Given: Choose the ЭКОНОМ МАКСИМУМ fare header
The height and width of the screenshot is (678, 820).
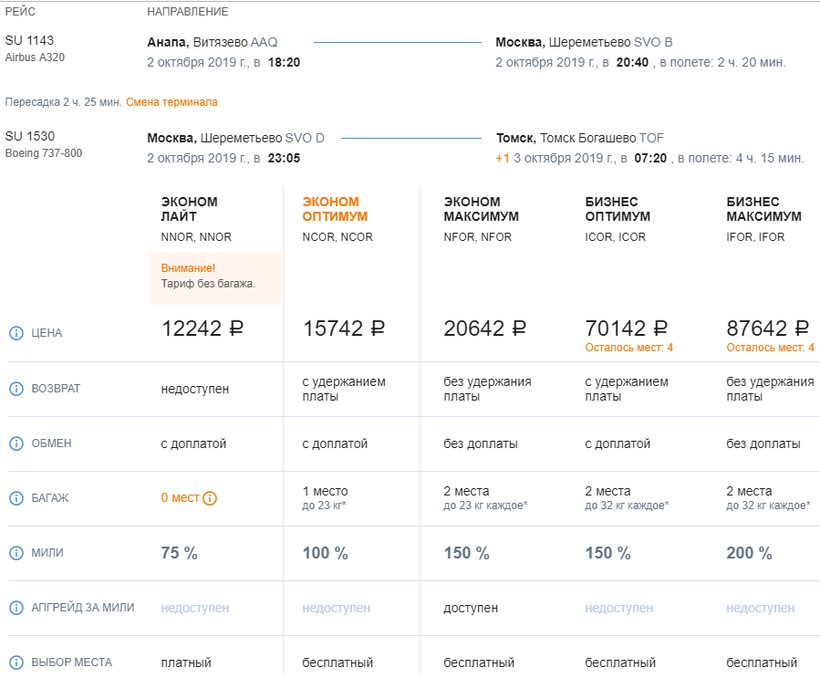Looking at the screenshot, I should [x=480, y=209].
